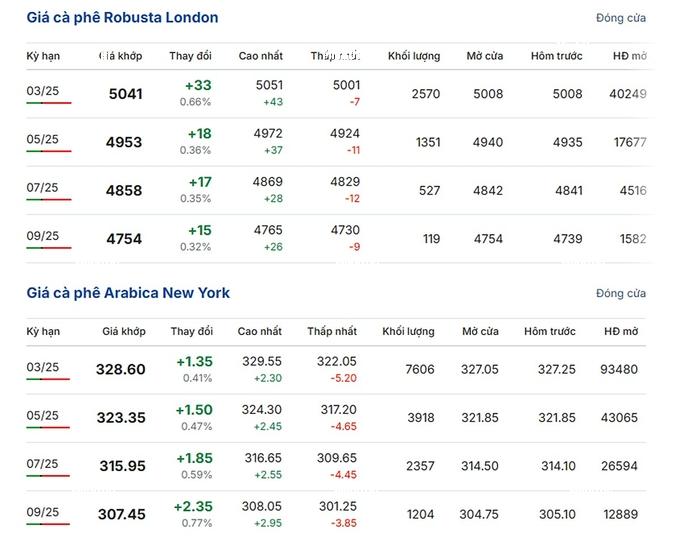
Task: Click Arabica change value +1.85
Action: [x=195, y=458]
